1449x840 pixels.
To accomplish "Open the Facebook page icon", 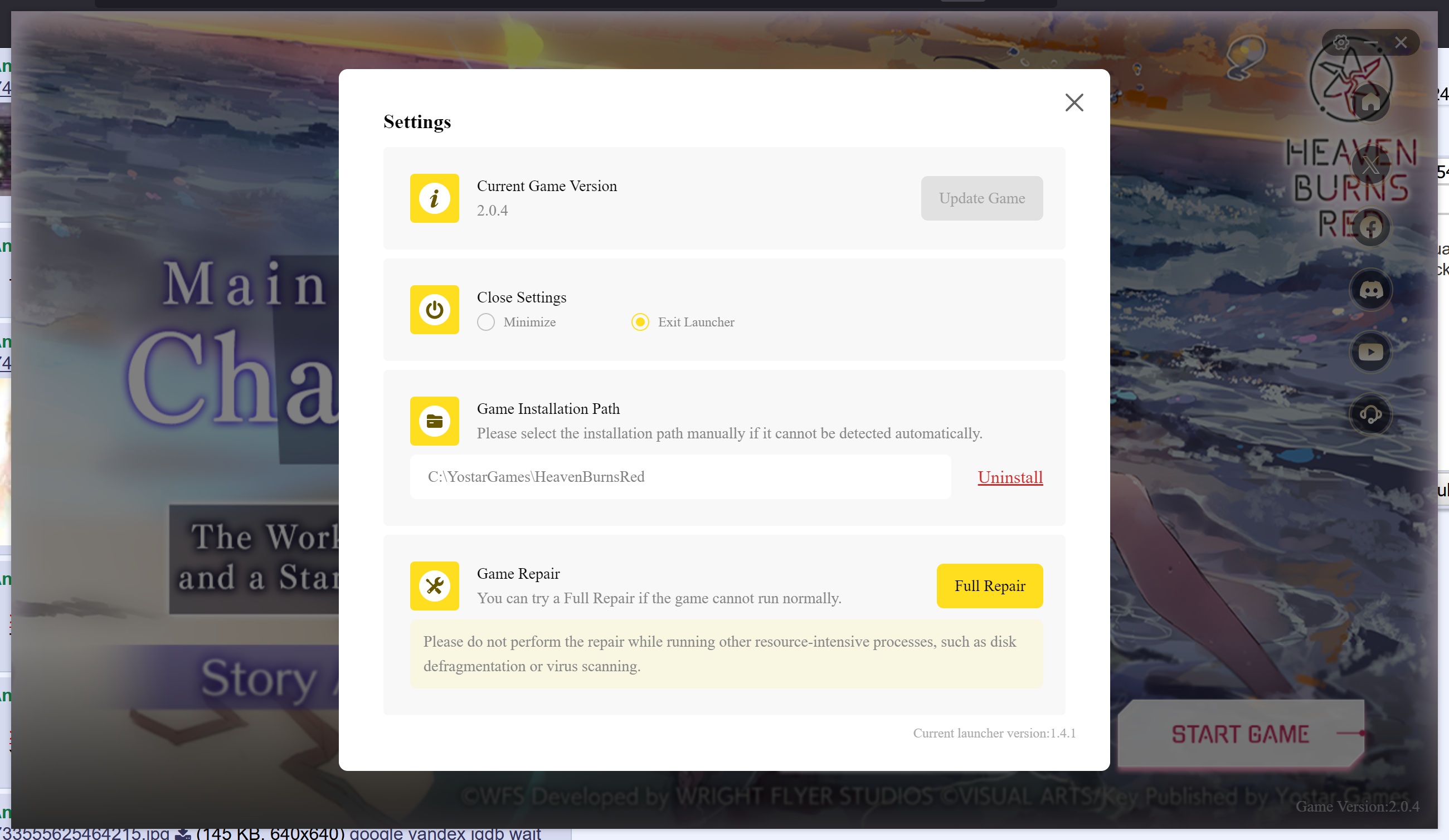I will 1371,227.
